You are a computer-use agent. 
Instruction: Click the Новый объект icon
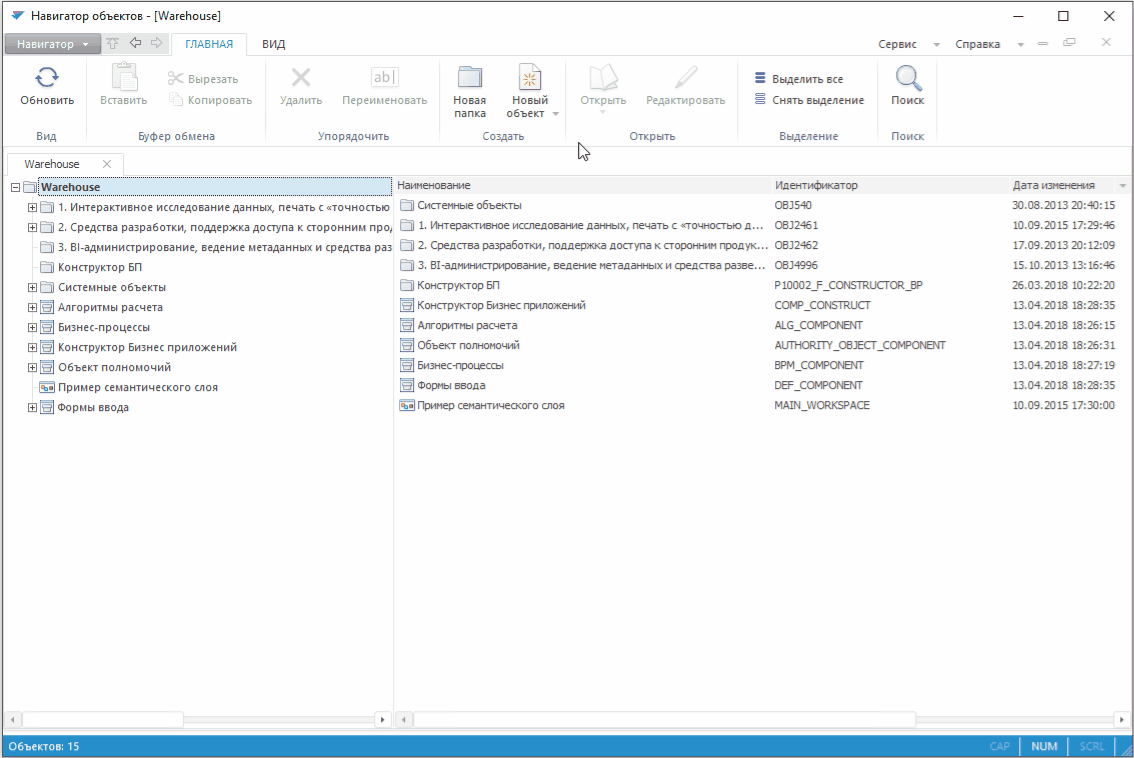530,77
